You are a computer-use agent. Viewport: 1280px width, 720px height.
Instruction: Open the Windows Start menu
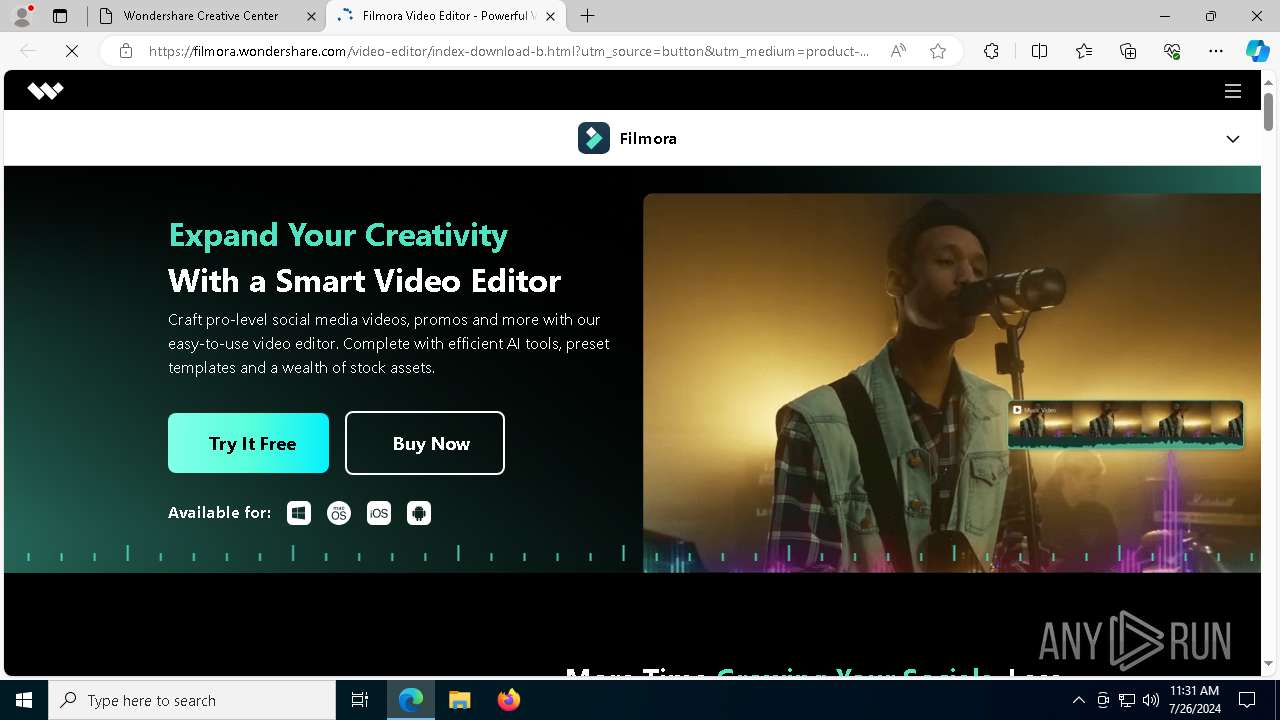(x=24, y=700)
